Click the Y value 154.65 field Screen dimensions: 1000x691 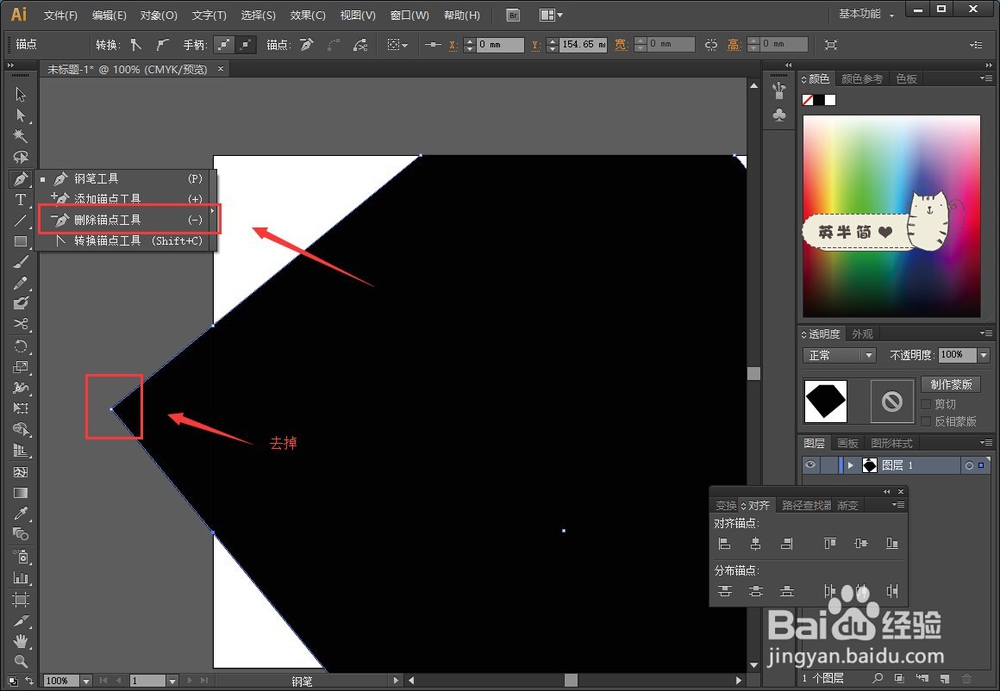pyautogui.click(x=583, y=45)
